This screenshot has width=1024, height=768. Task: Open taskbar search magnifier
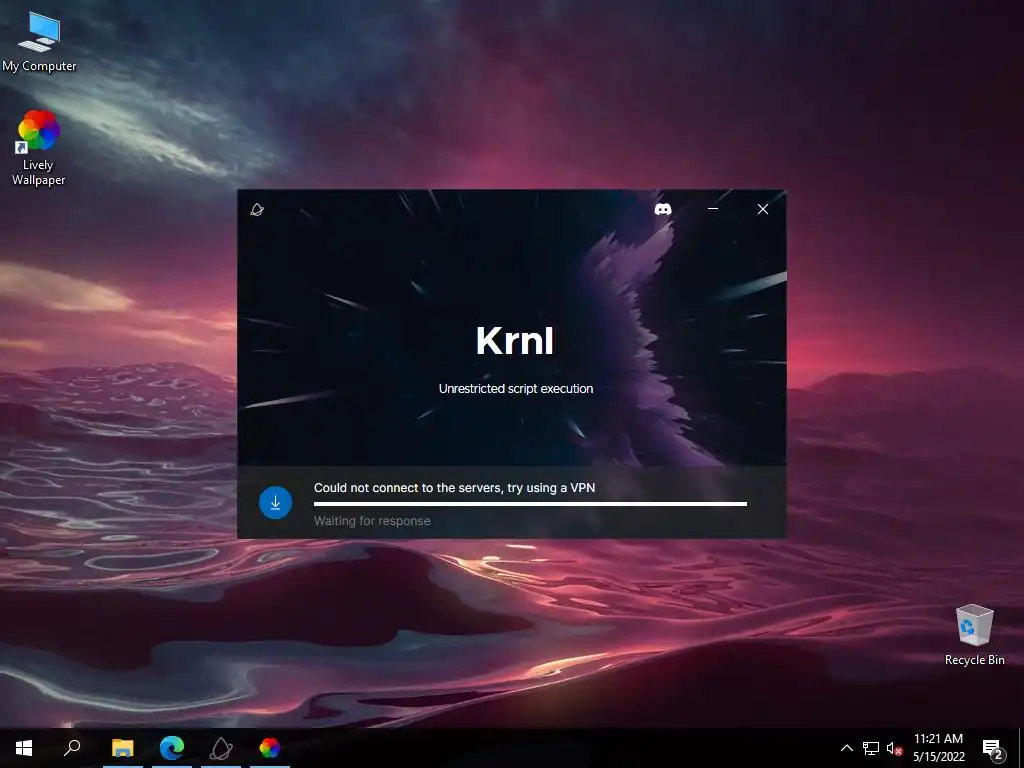(x=72, y=748)
